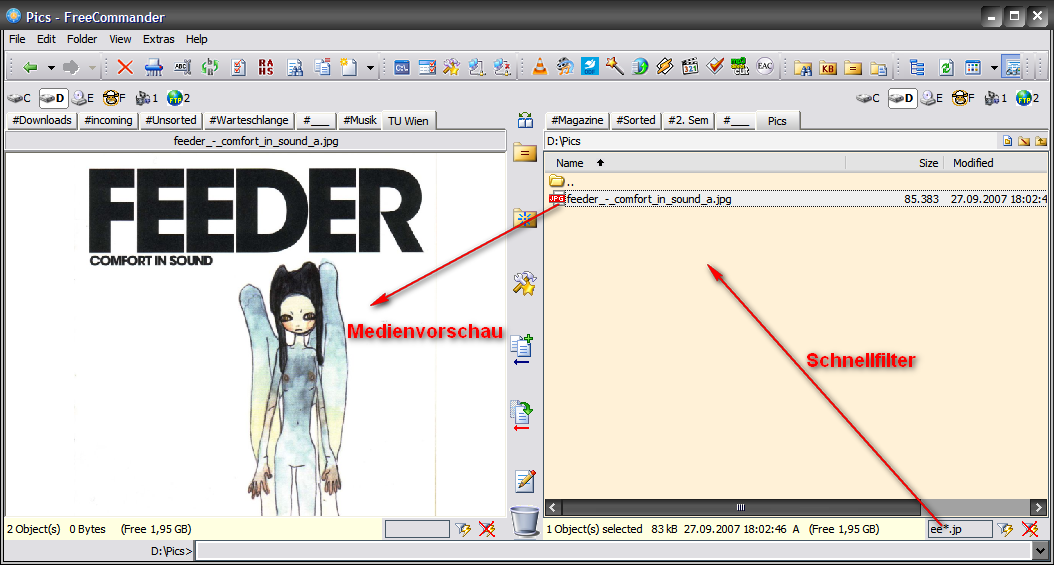Open the DOS command box icon
This screenshot has height=565, width=1054.
[x=402, y=67]
